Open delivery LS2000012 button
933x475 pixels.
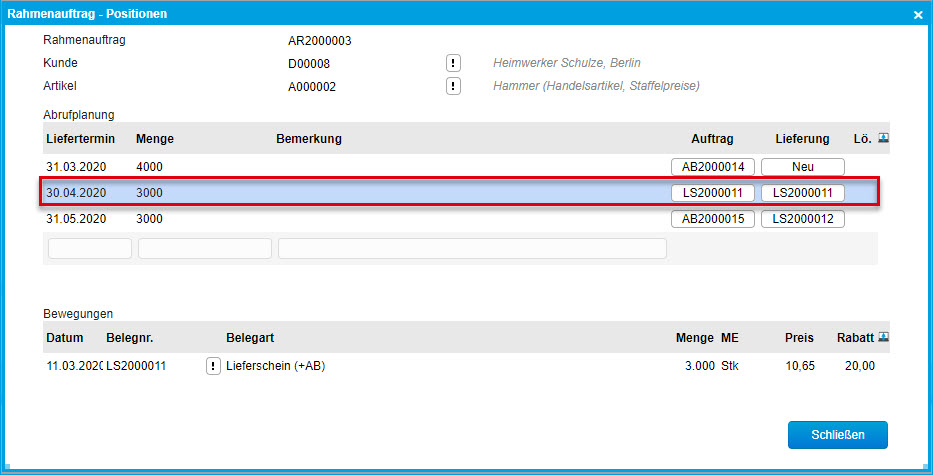[803, 219]
